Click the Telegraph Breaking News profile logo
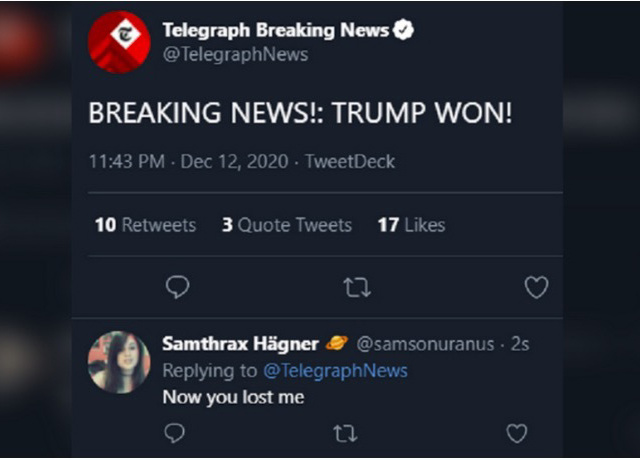This screenshot has height=460, width=640. pos(119,42)
